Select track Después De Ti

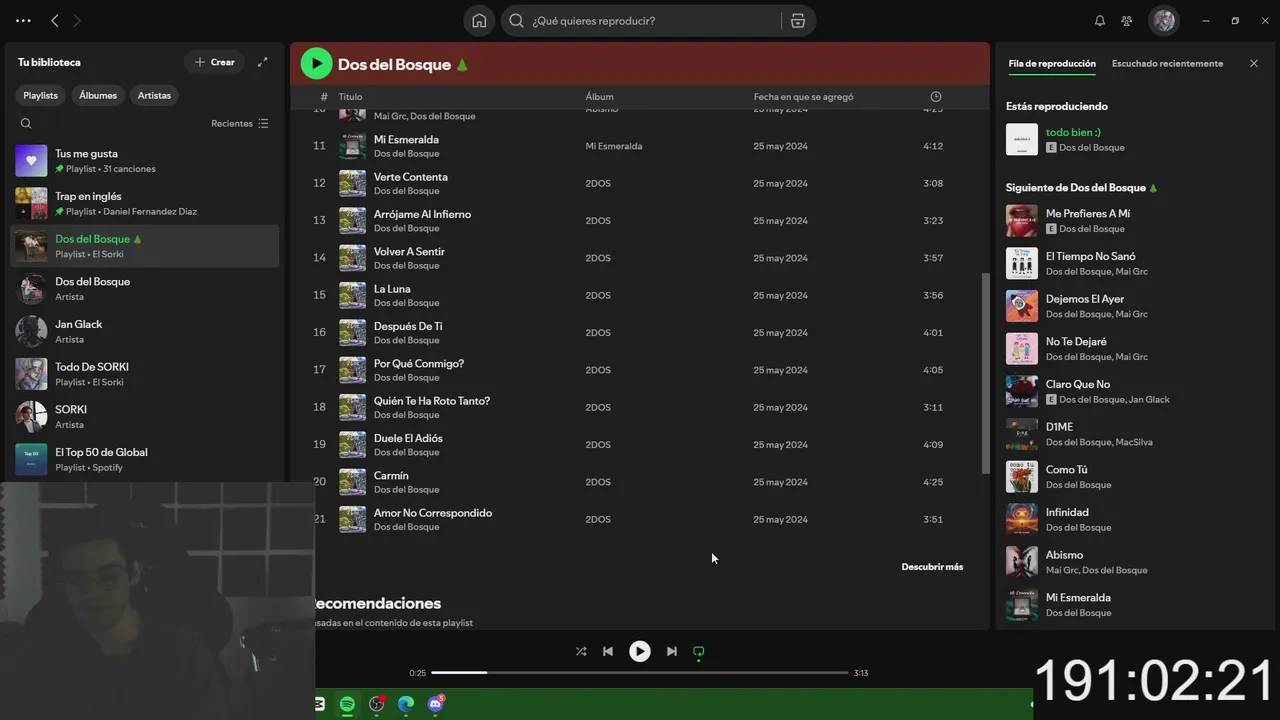coord(640,333)
